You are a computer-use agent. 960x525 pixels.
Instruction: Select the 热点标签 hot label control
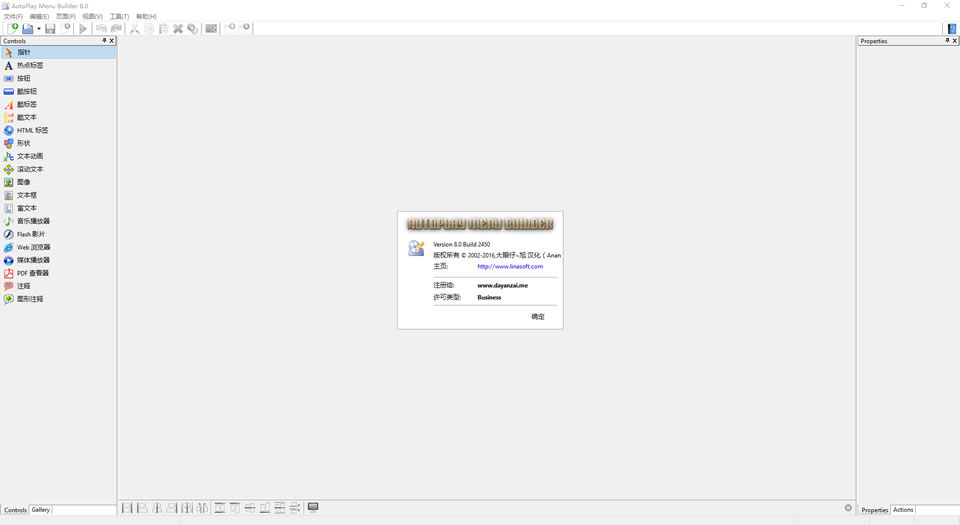[x=58, y=65]
